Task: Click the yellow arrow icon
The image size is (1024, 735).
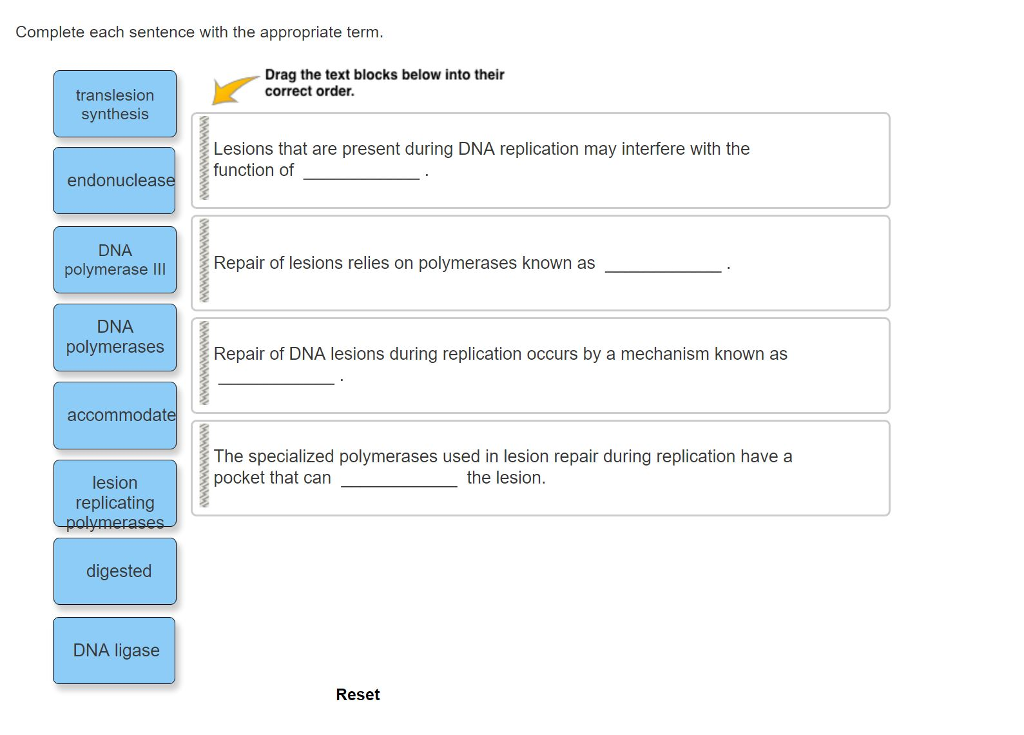Action: click(236, 90)
